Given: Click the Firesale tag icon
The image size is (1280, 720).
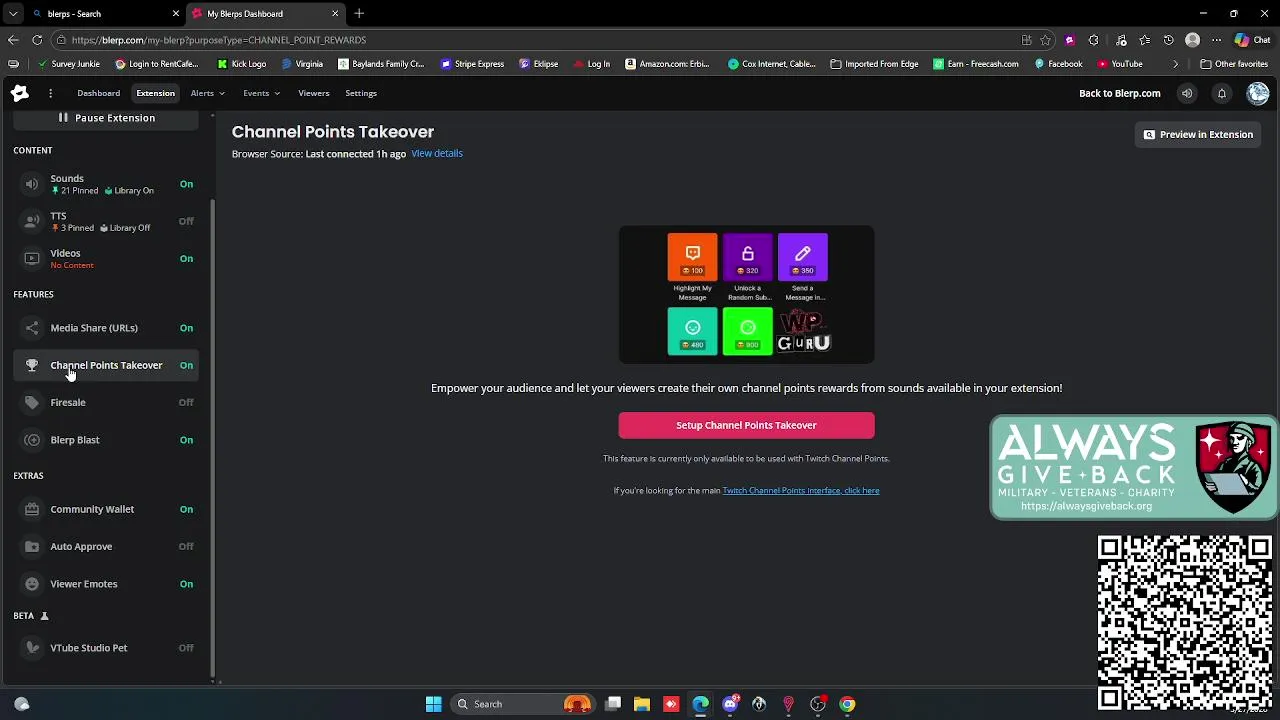Looking at the screenshot, I should click(32, 402).
